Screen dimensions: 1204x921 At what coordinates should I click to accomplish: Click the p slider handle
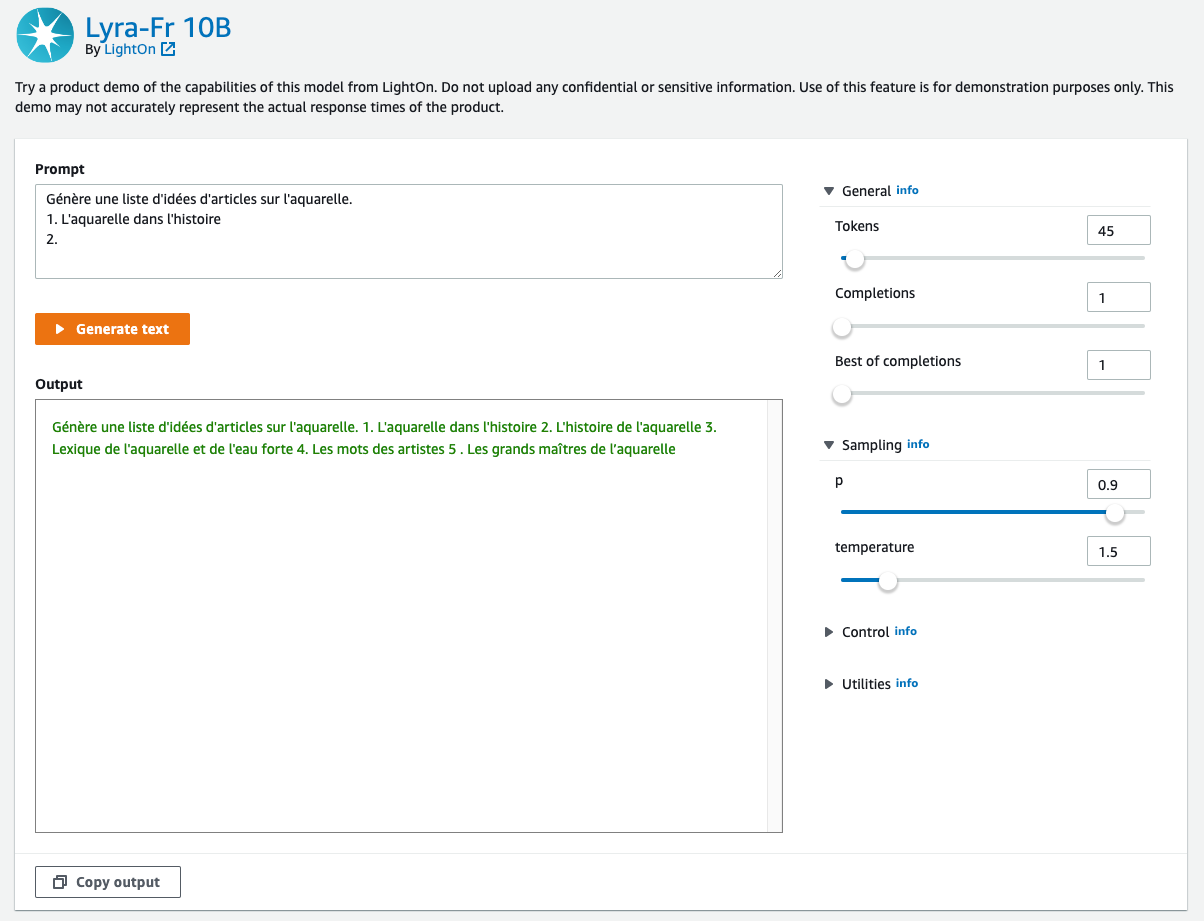tap(1115, 513)
